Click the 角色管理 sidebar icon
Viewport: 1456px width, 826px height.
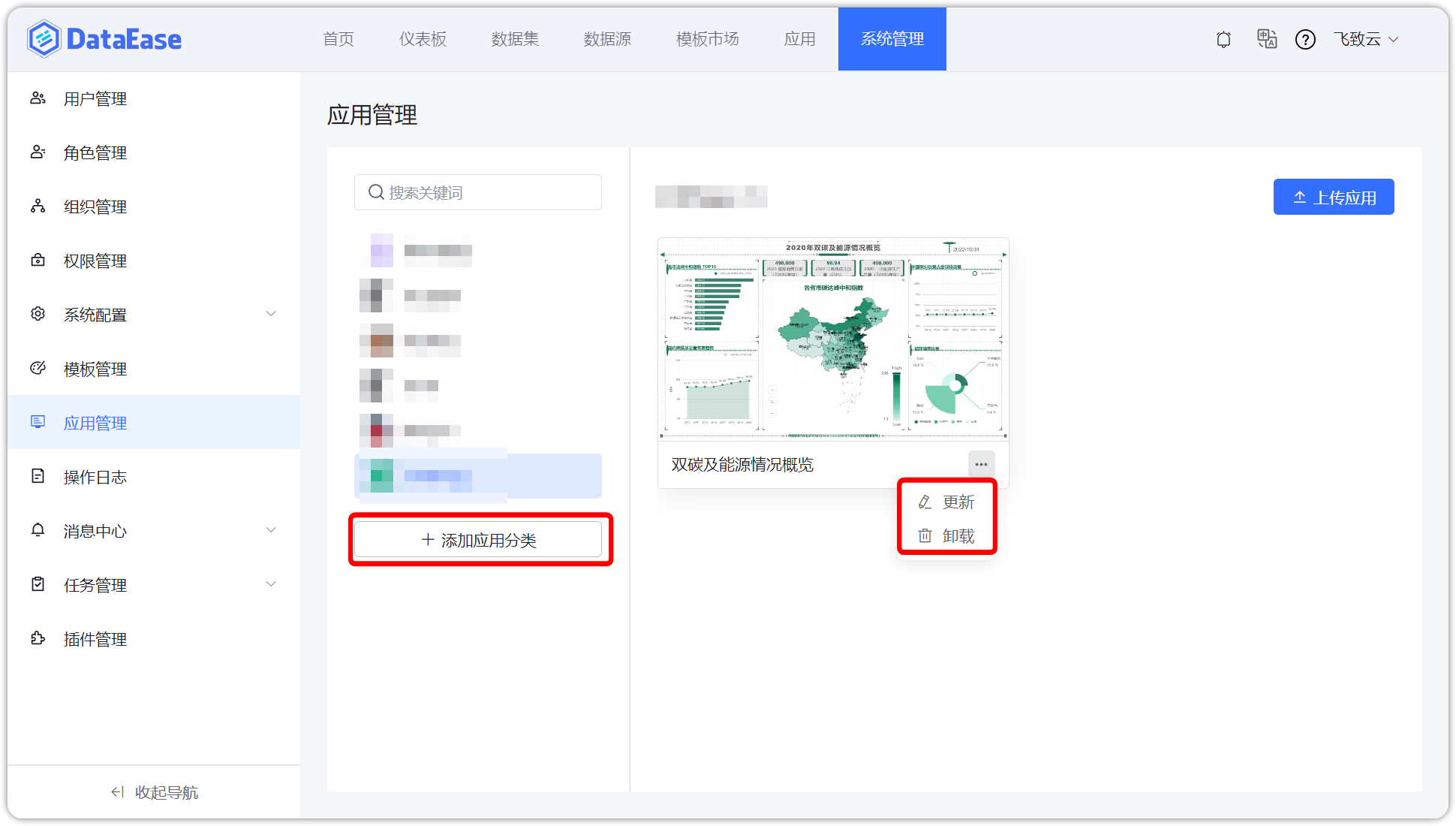(38, 152)
